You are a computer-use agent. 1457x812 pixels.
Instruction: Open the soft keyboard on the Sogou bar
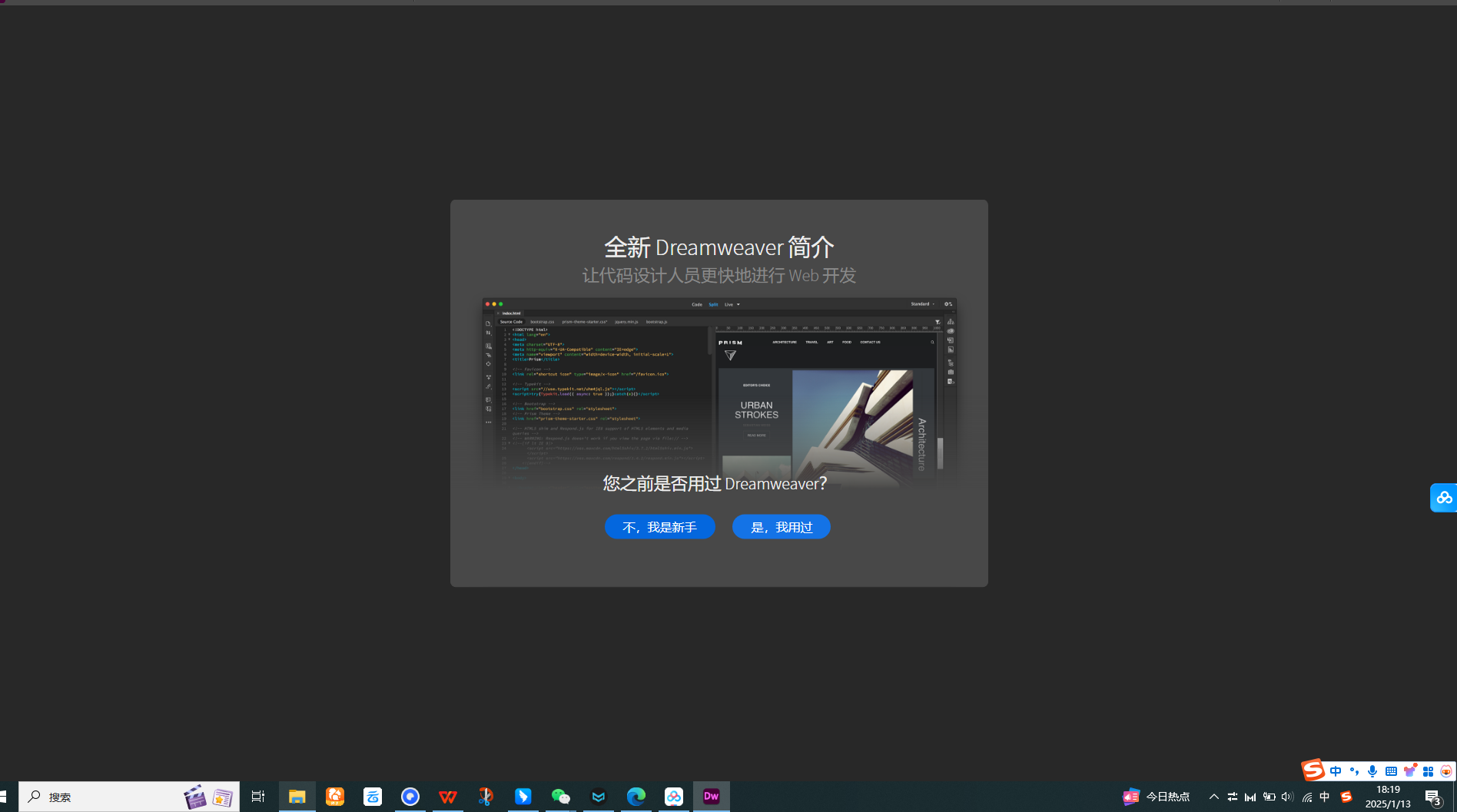(x=1391, y=771)
